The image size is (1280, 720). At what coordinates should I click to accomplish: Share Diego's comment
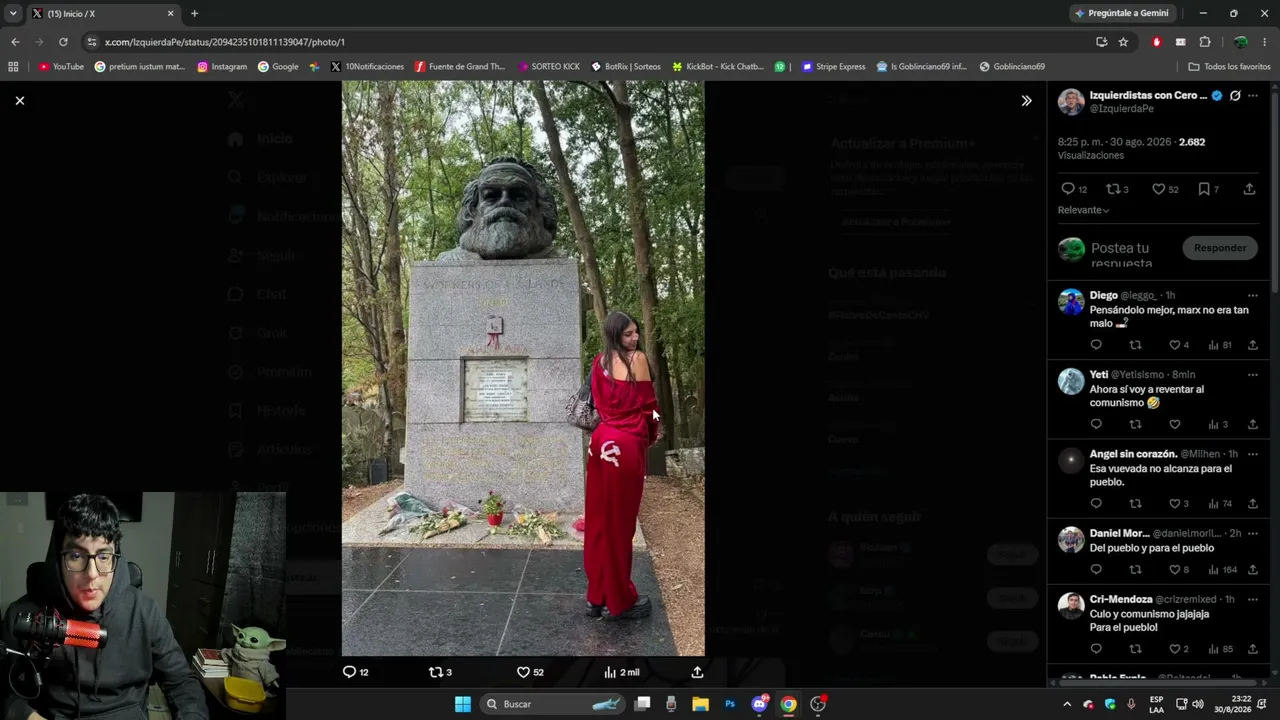(x=1253, y=345)
